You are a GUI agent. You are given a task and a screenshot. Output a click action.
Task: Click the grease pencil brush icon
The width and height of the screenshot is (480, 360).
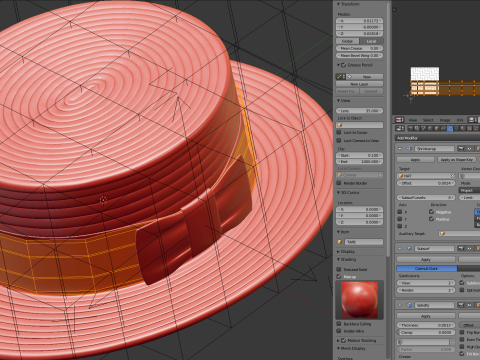pos(339,77)
